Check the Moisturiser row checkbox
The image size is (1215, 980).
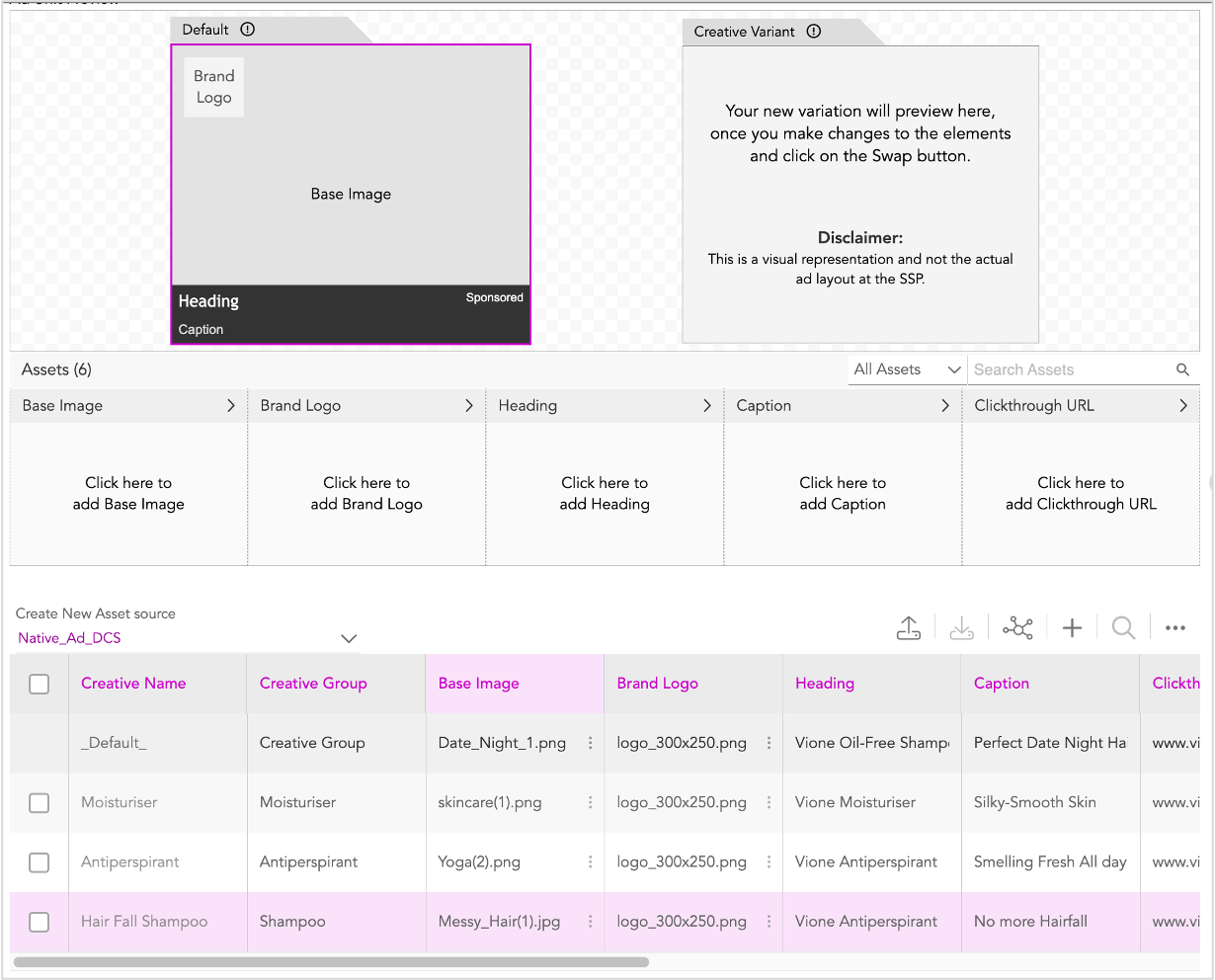tap(40, 802)
